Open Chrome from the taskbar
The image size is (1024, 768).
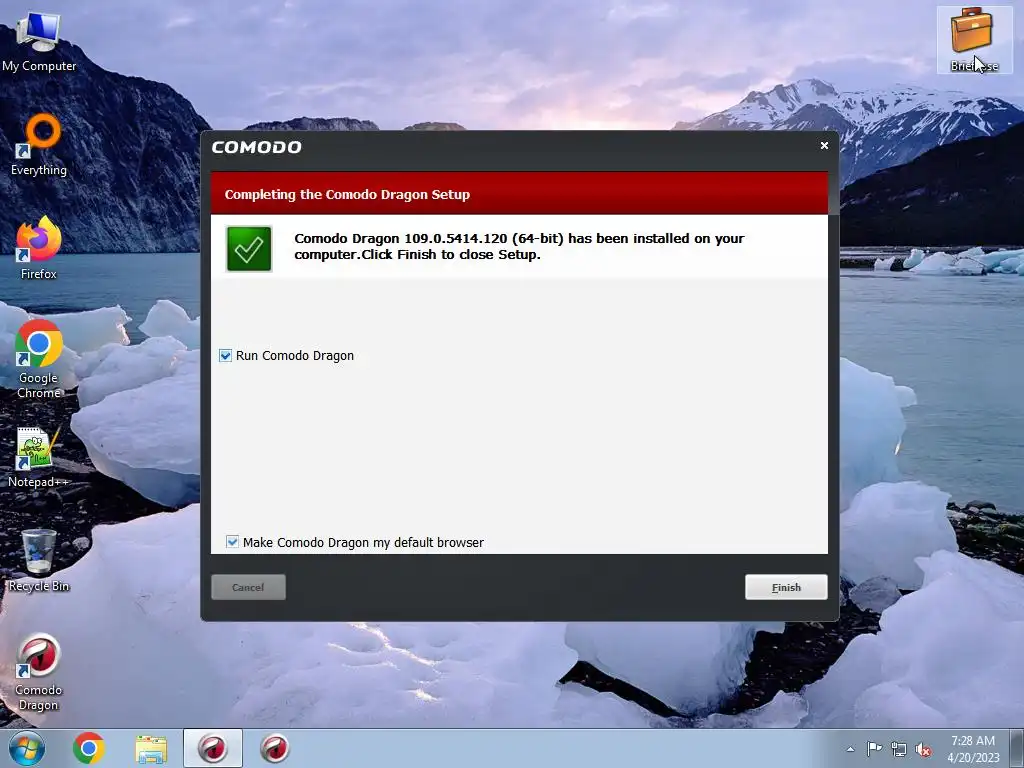click(89, 748)
